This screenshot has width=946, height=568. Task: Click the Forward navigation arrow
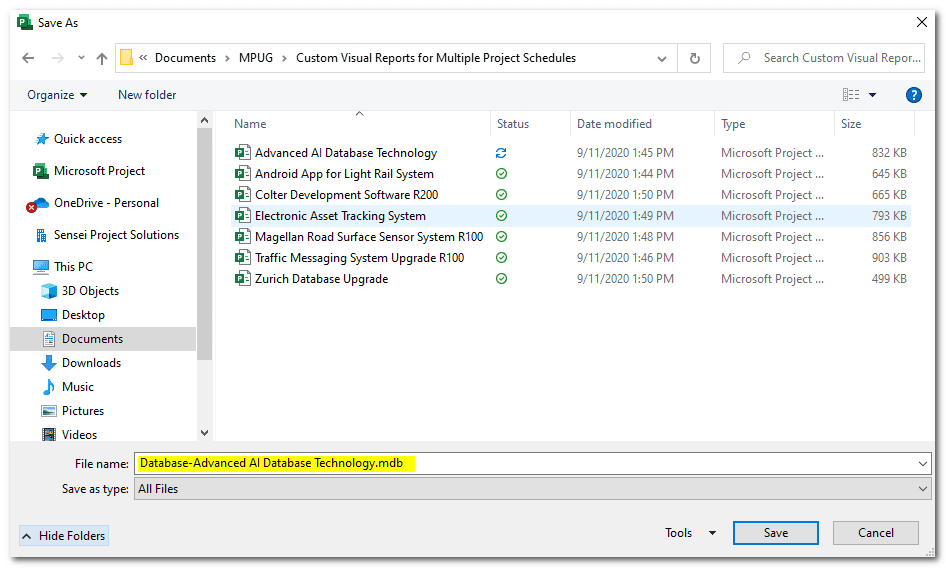click(58, 58)
